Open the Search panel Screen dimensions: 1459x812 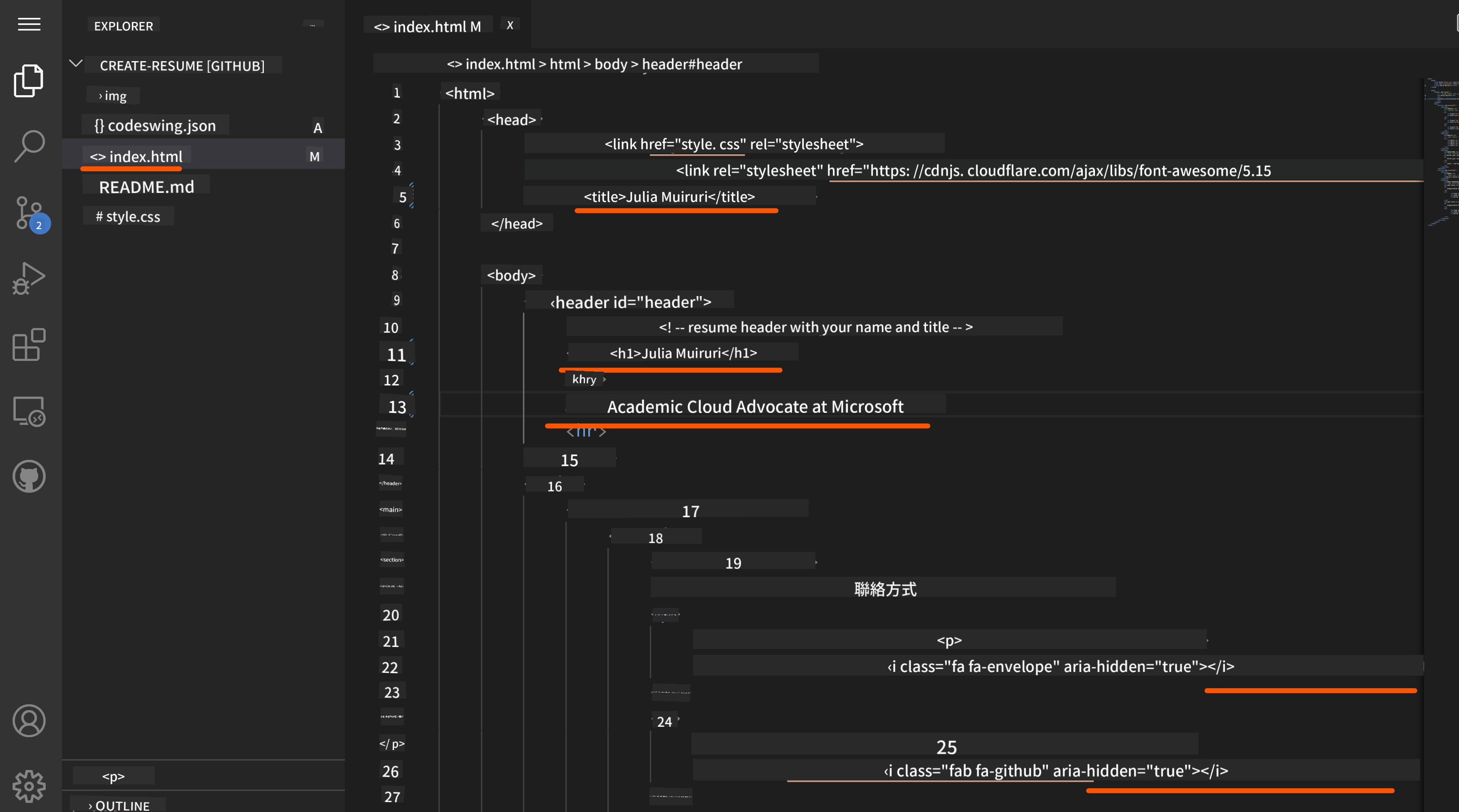pos(29,146)
